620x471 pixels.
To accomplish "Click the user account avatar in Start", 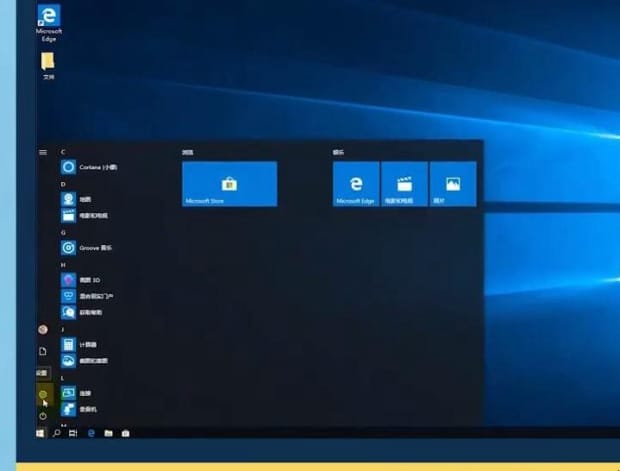I will click(43, 329).
